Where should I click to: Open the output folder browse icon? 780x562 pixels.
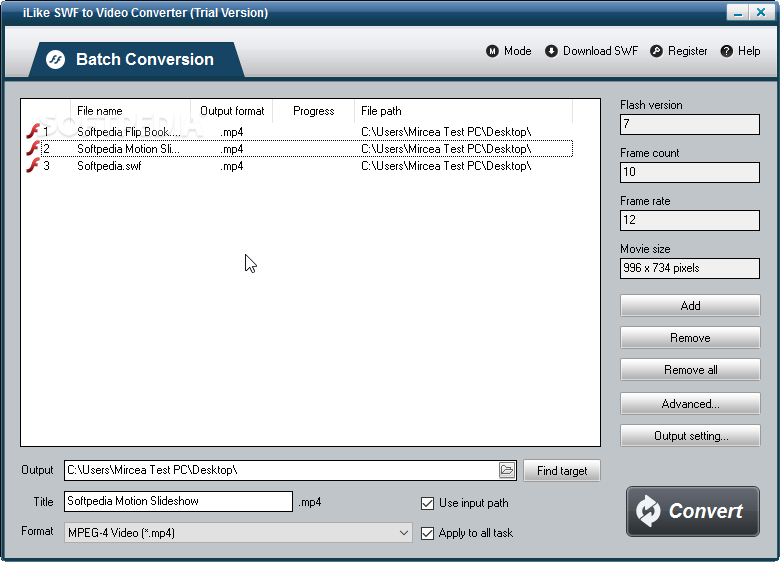pos(506,470)
